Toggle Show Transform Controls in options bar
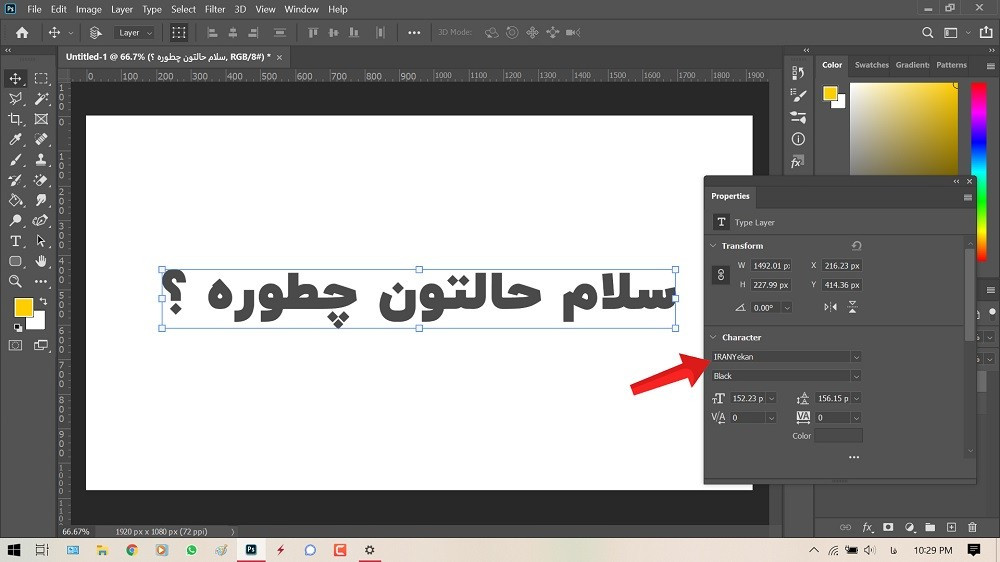Screen dimensions: 1000x562 179,33
